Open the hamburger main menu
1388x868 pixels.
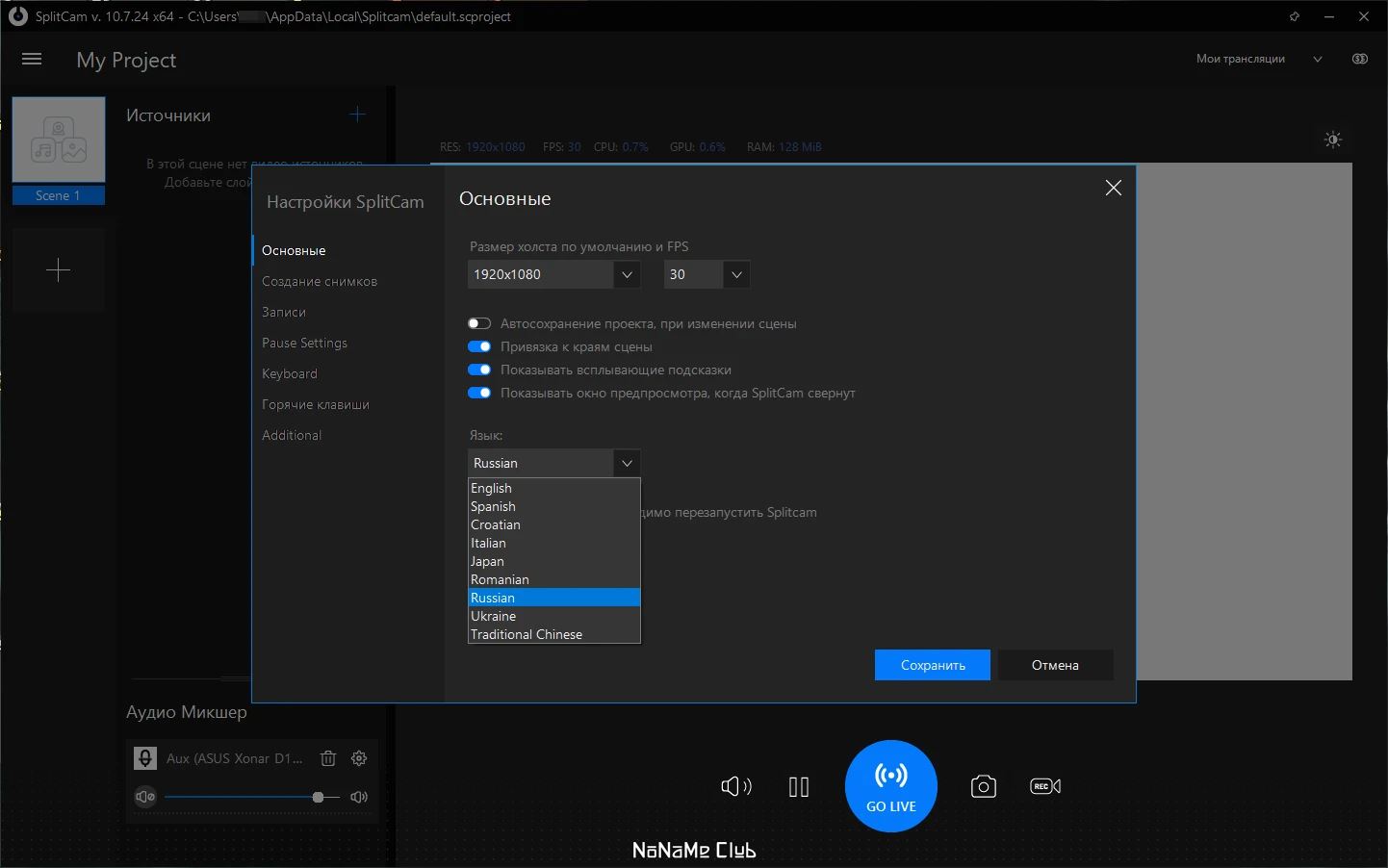32,59
